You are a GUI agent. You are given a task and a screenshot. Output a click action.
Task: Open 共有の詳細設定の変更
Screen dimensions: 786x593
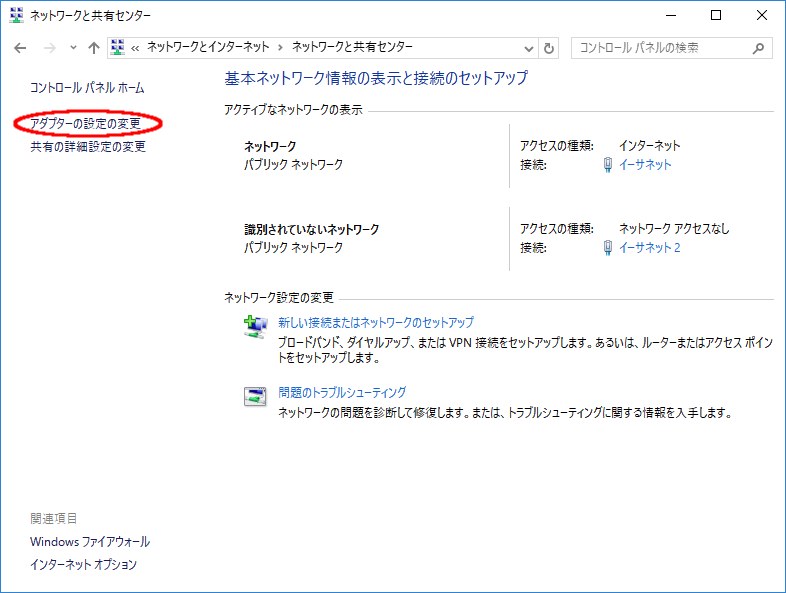[88, 147]
